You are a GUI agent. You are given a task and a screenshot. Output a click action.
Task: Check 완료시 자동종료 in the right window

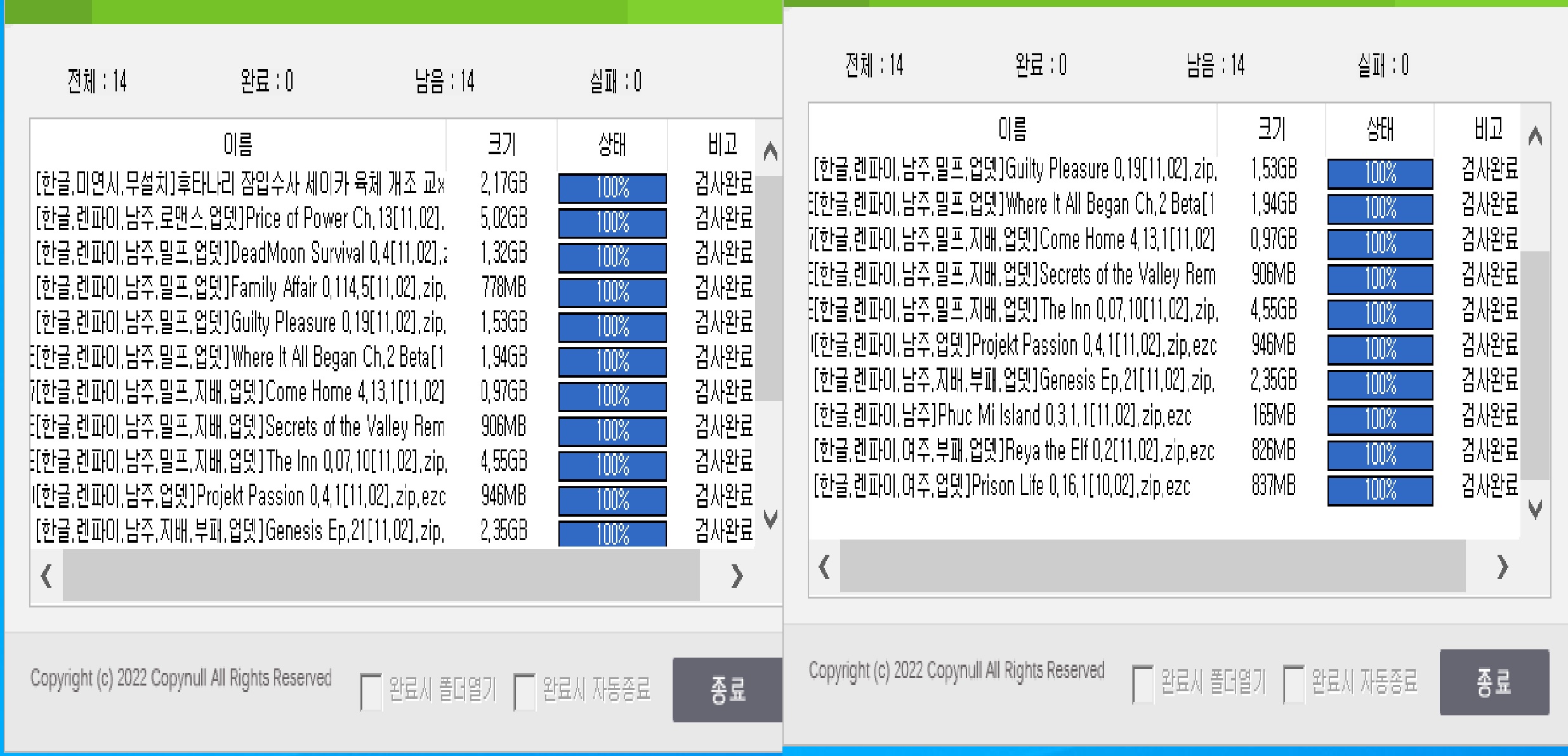pos(1293,684)
